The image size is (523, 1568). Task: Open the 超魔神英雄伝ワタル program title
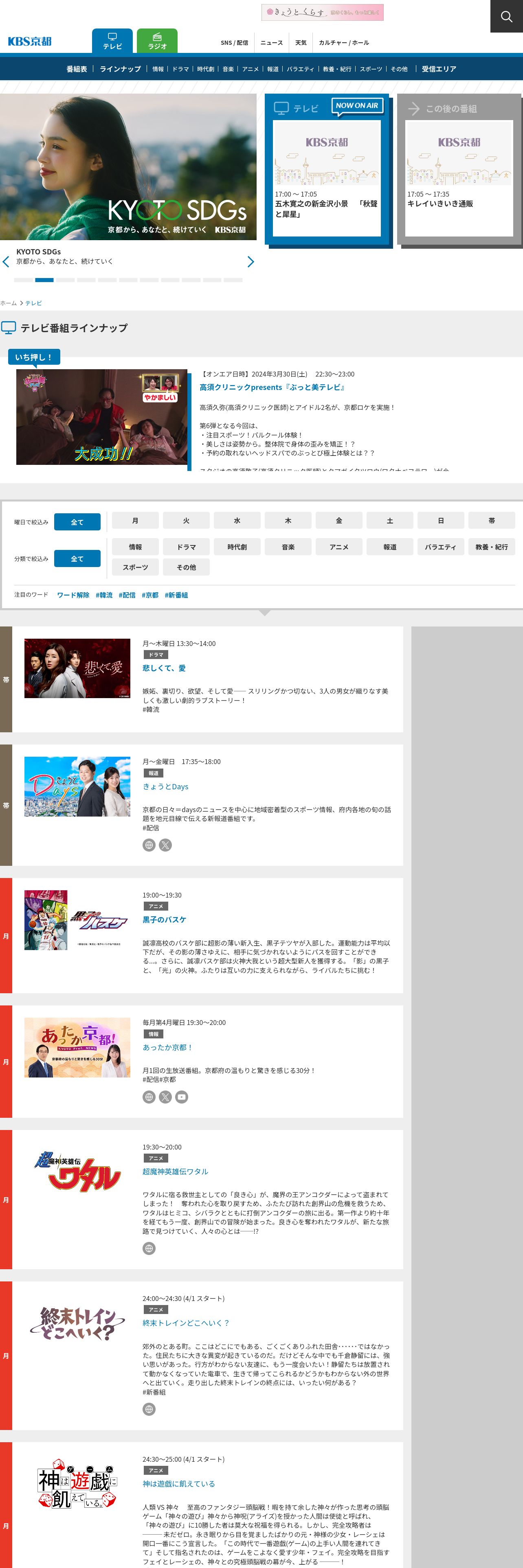[175, 1172]
